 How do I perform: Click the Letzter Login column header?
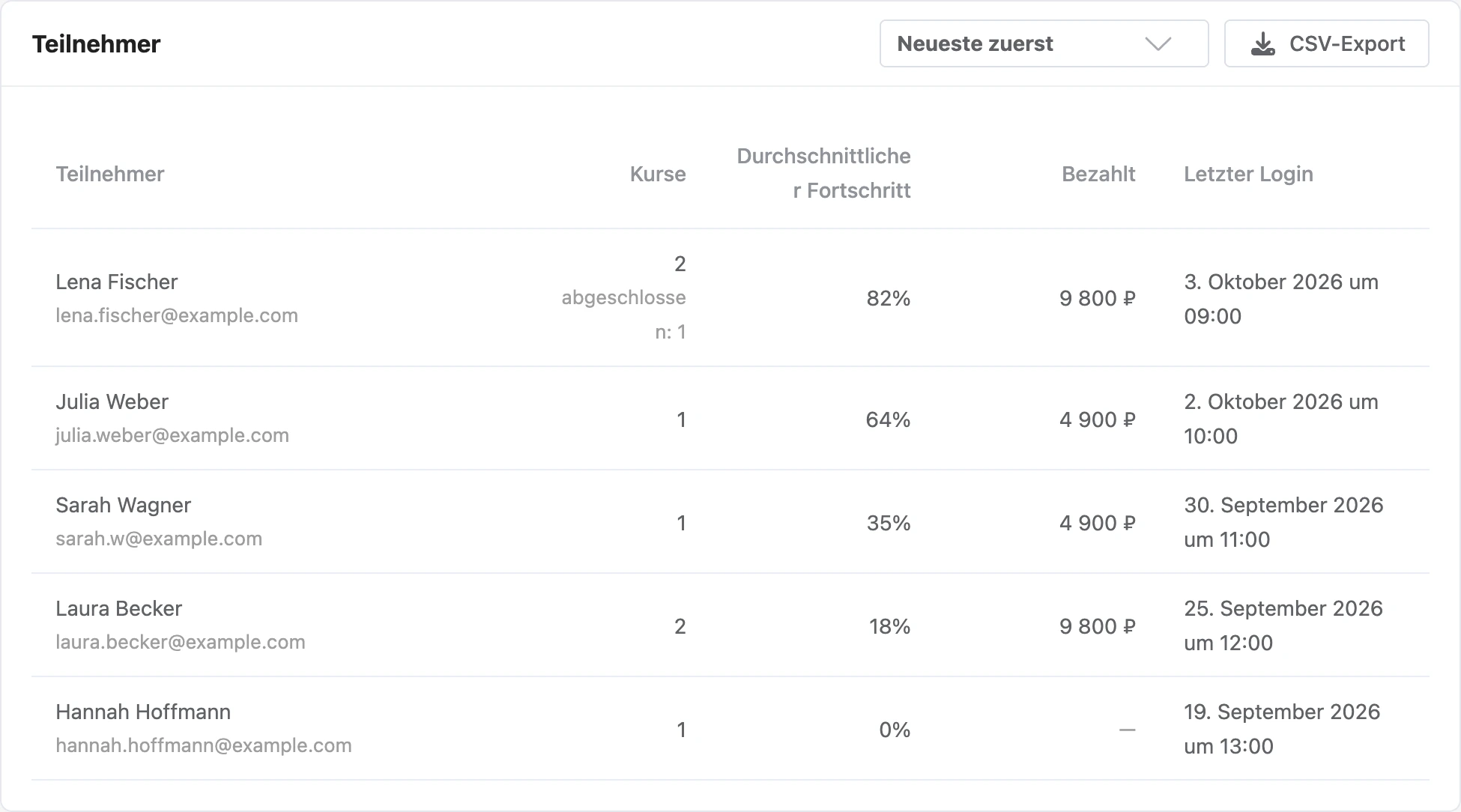coord(1248,174)
